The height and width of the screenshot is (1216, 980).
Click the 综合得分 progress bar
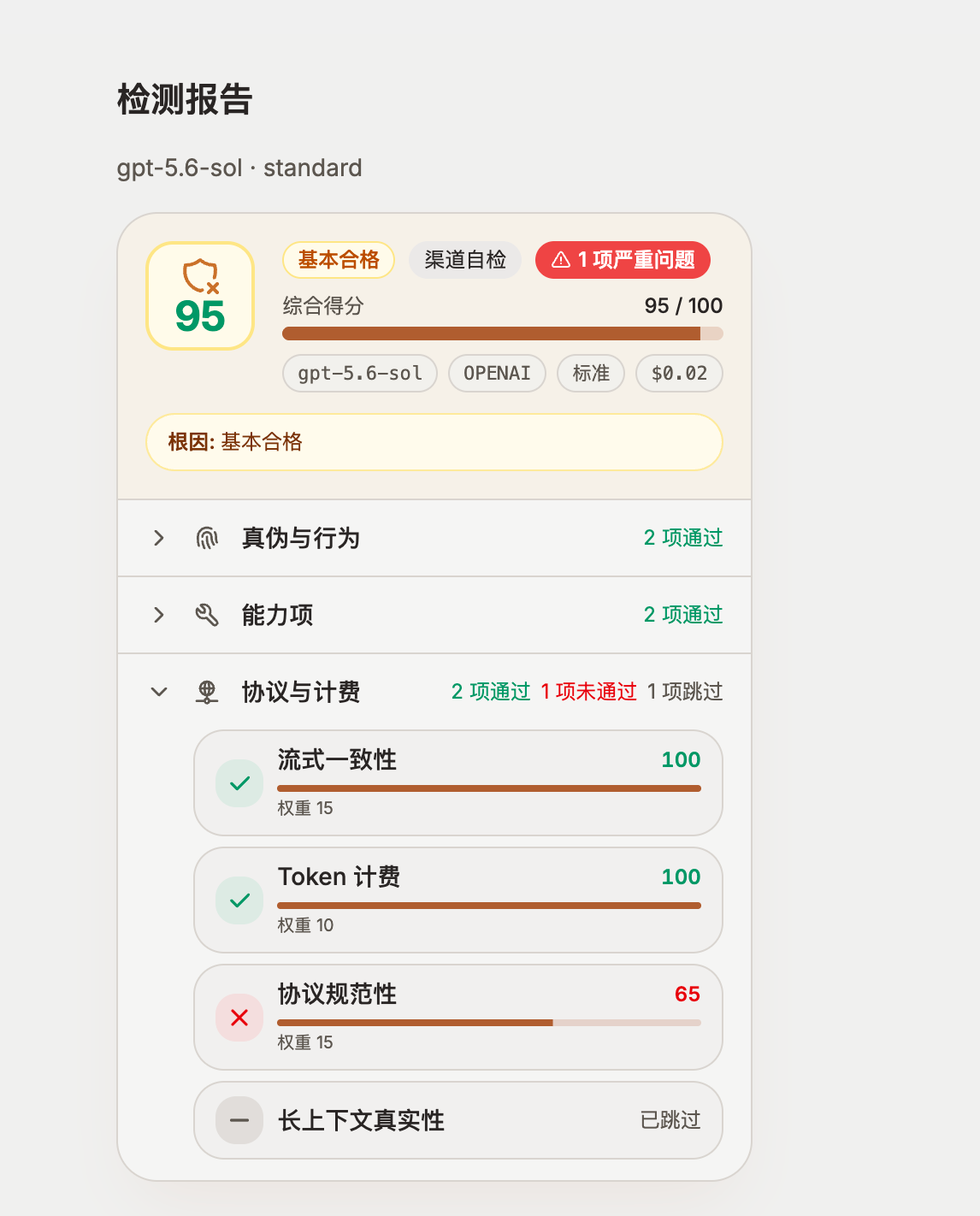tap(503, 334)
